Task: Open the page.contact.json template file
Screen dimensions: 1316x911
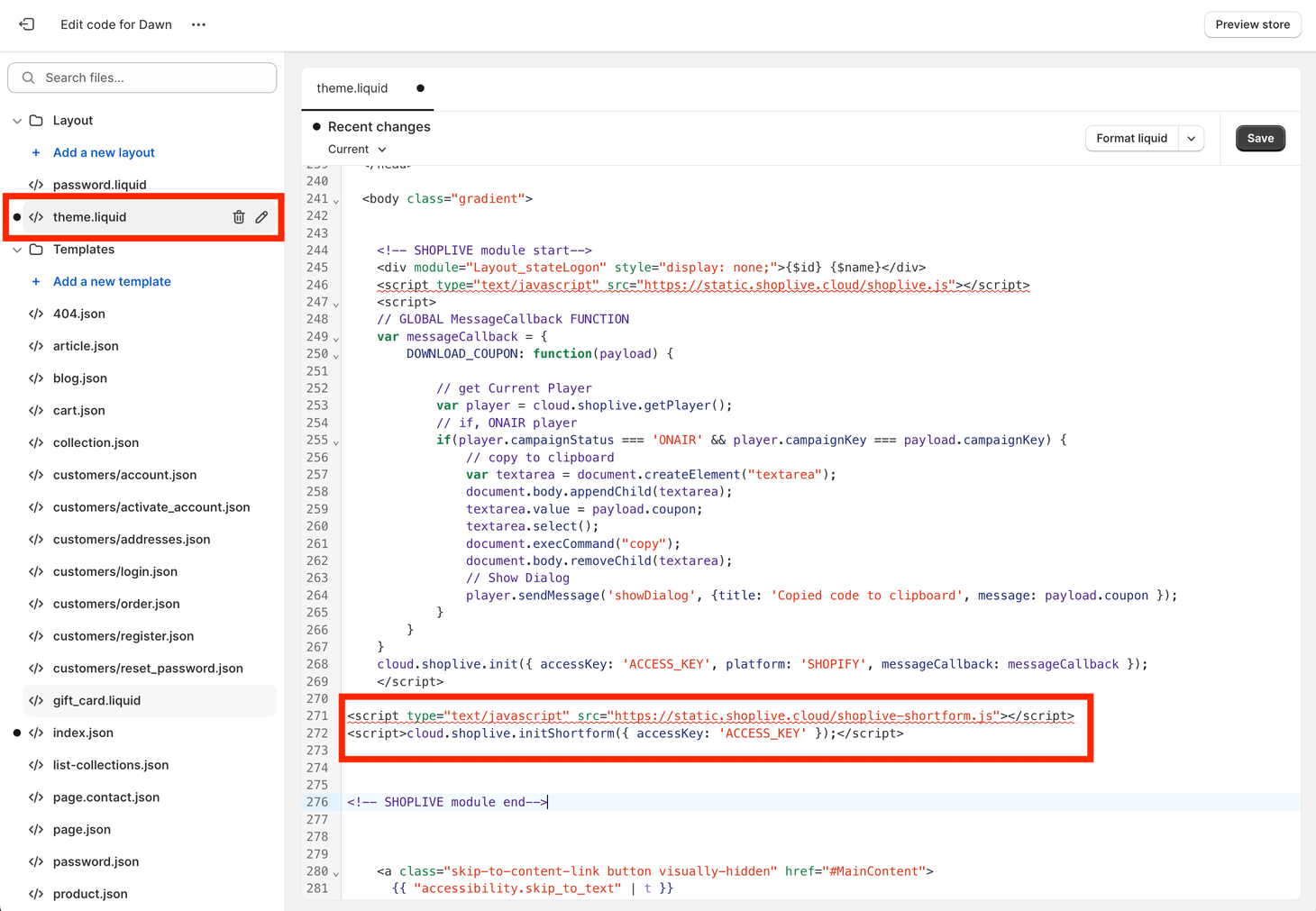Action: click(x=106, y=797)
